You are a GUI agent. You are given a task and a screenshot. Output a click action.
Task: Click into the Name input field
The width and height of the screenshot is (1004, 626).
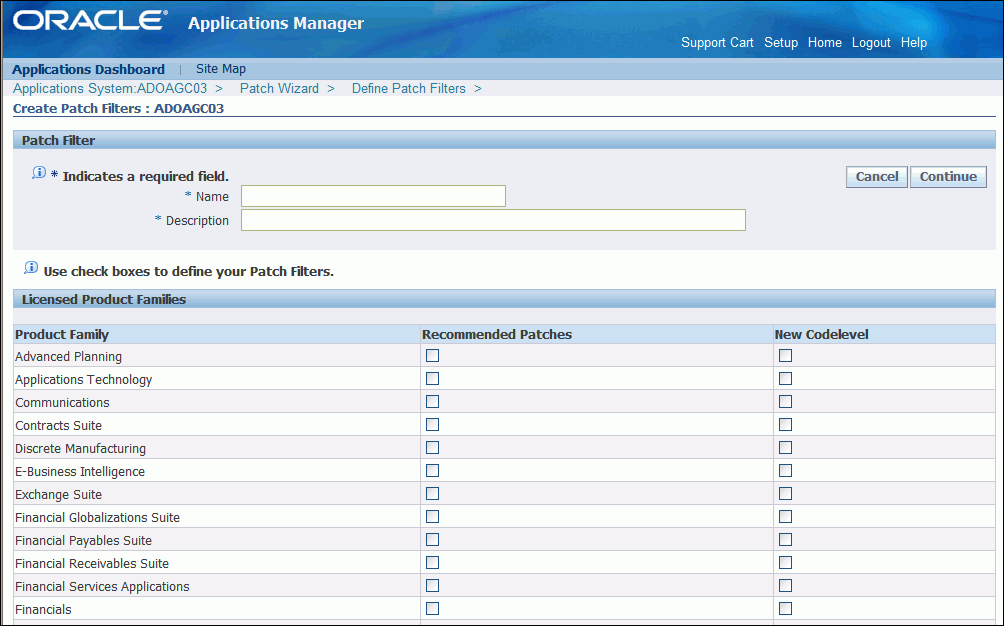click(373, 197)
